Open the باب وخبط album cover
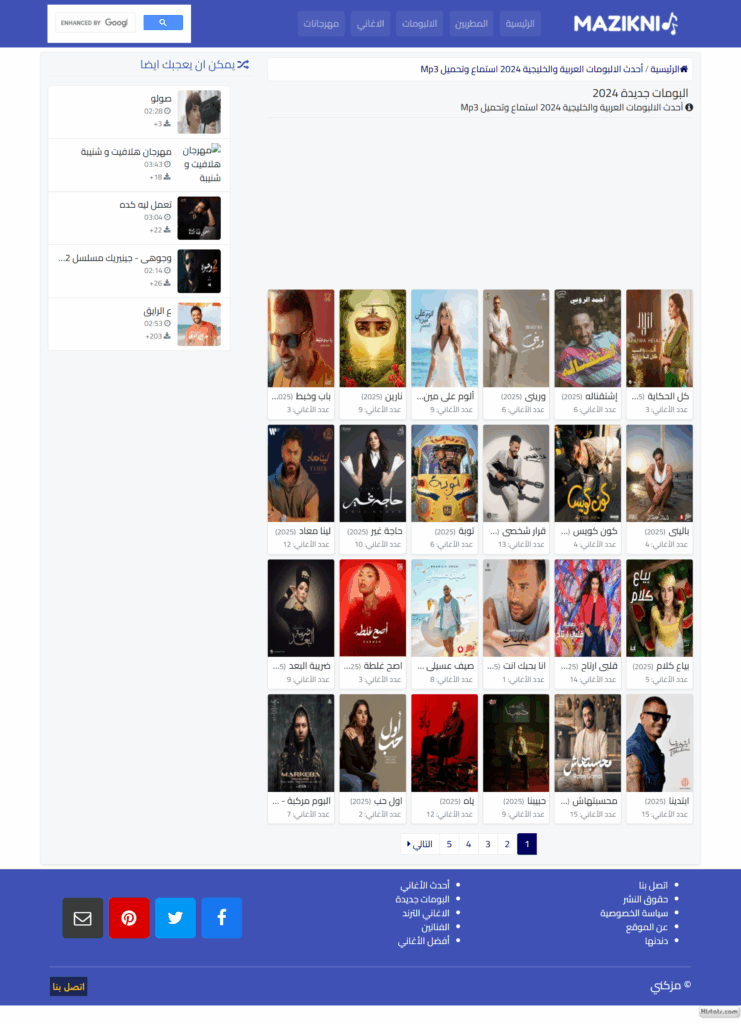741x1024 pixels. click(x=301, y=338)
